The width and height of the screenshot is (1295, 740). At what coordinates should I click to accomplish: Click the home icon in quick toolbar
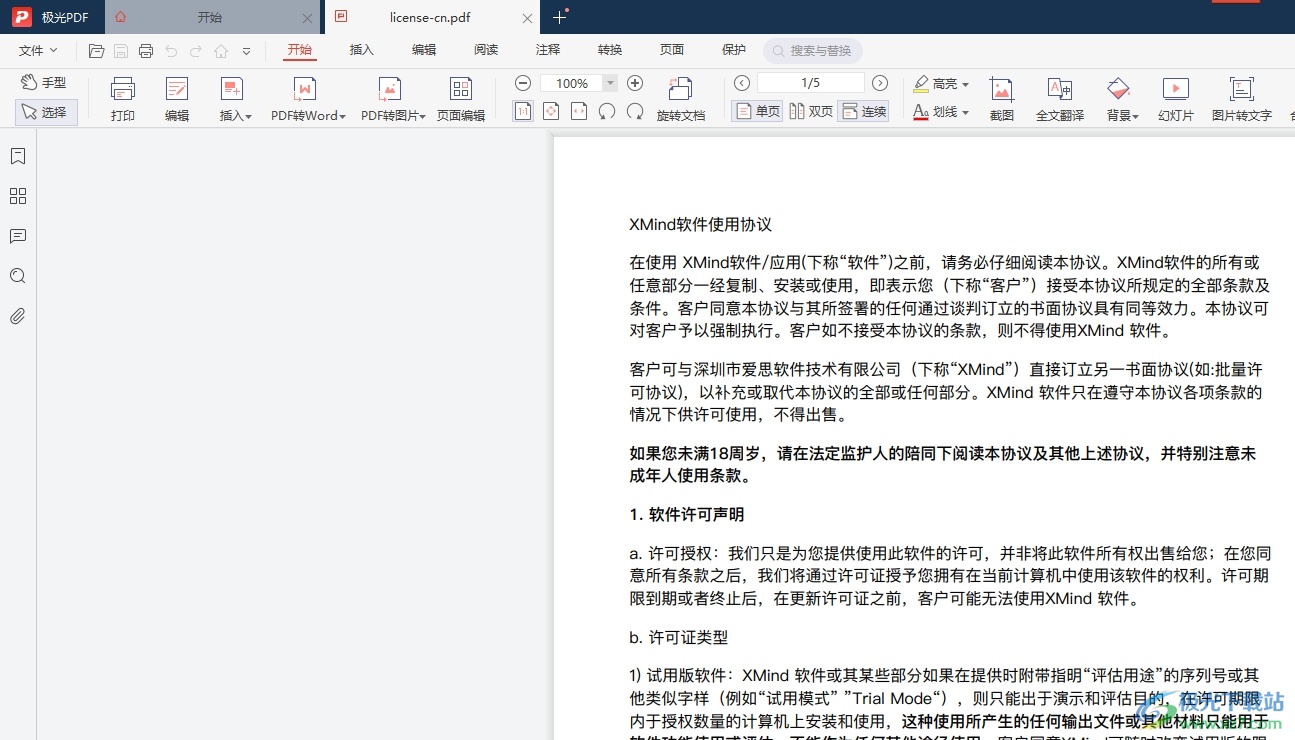coord(221,51)
